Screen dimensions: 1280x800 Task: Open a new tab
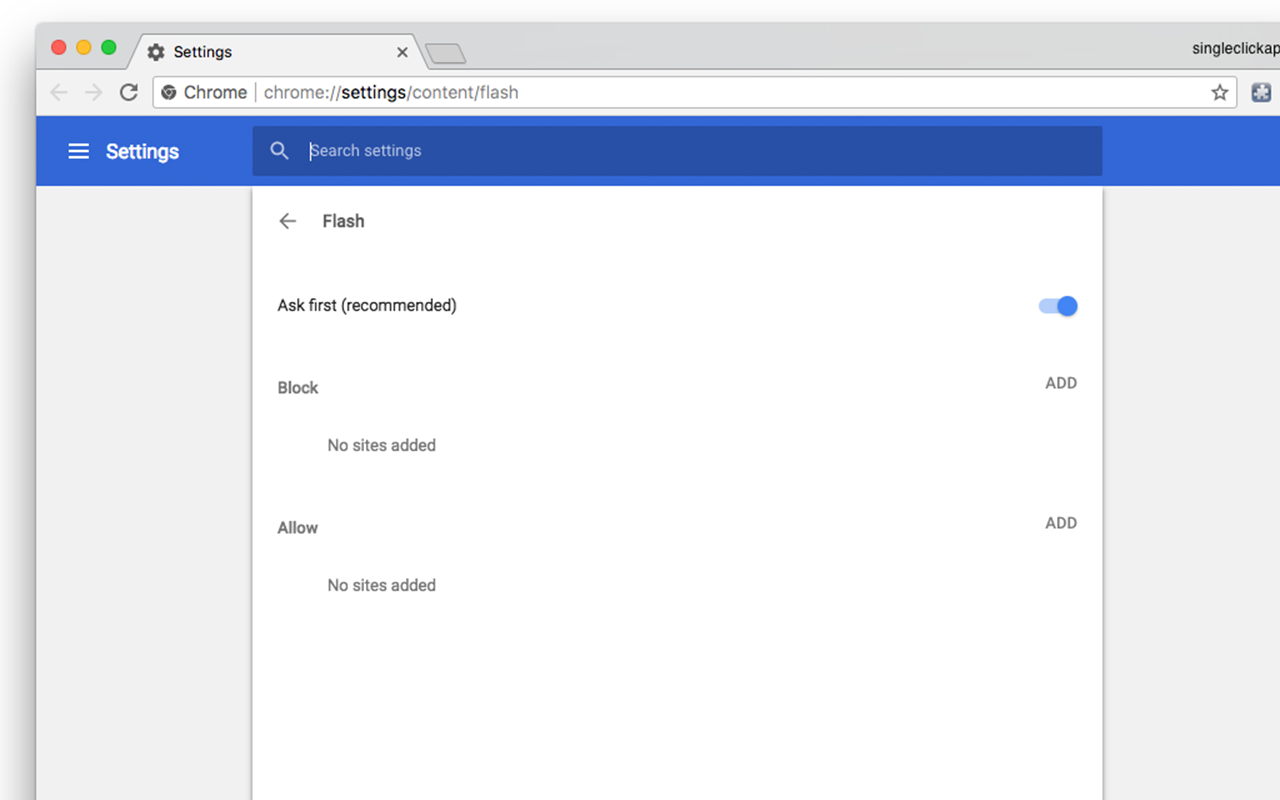(446, 55)
